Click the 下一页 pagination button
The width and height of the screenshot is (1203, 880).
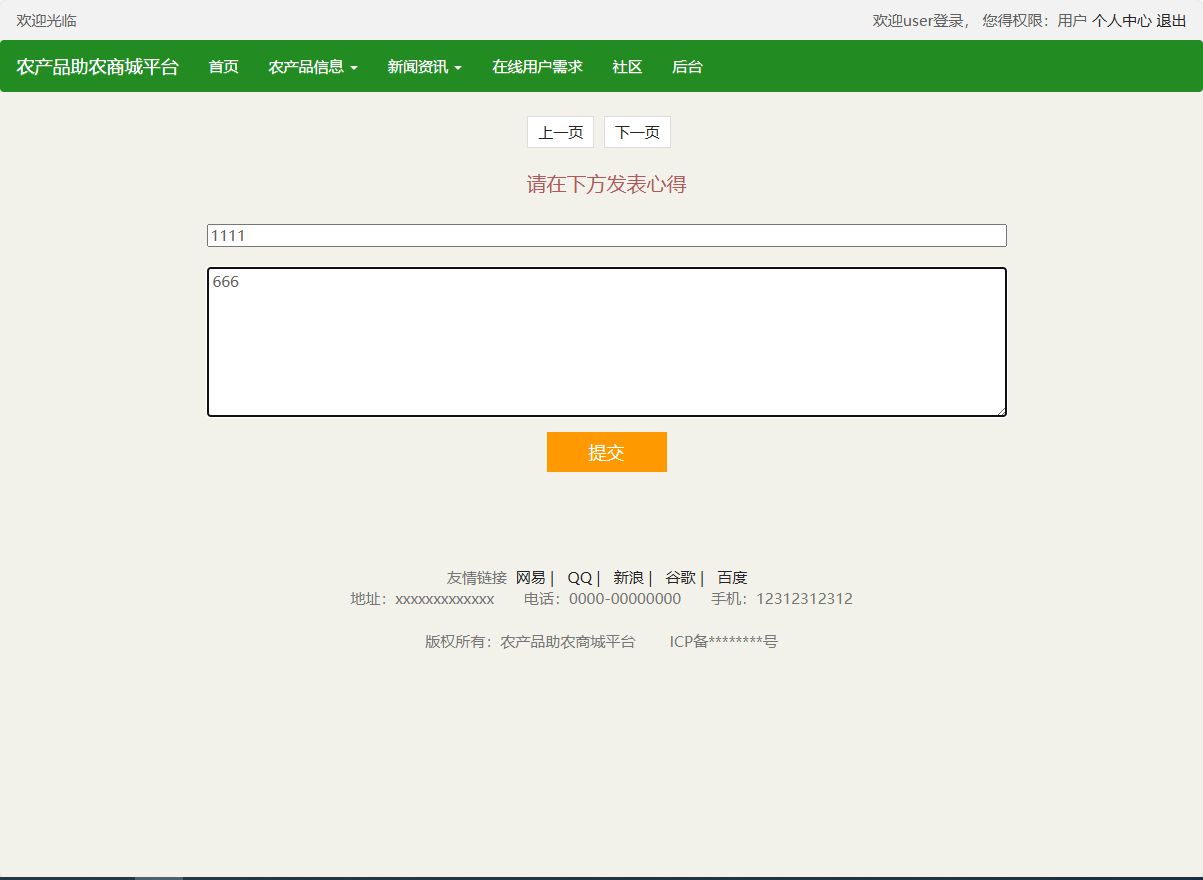(x=636, y=131)
